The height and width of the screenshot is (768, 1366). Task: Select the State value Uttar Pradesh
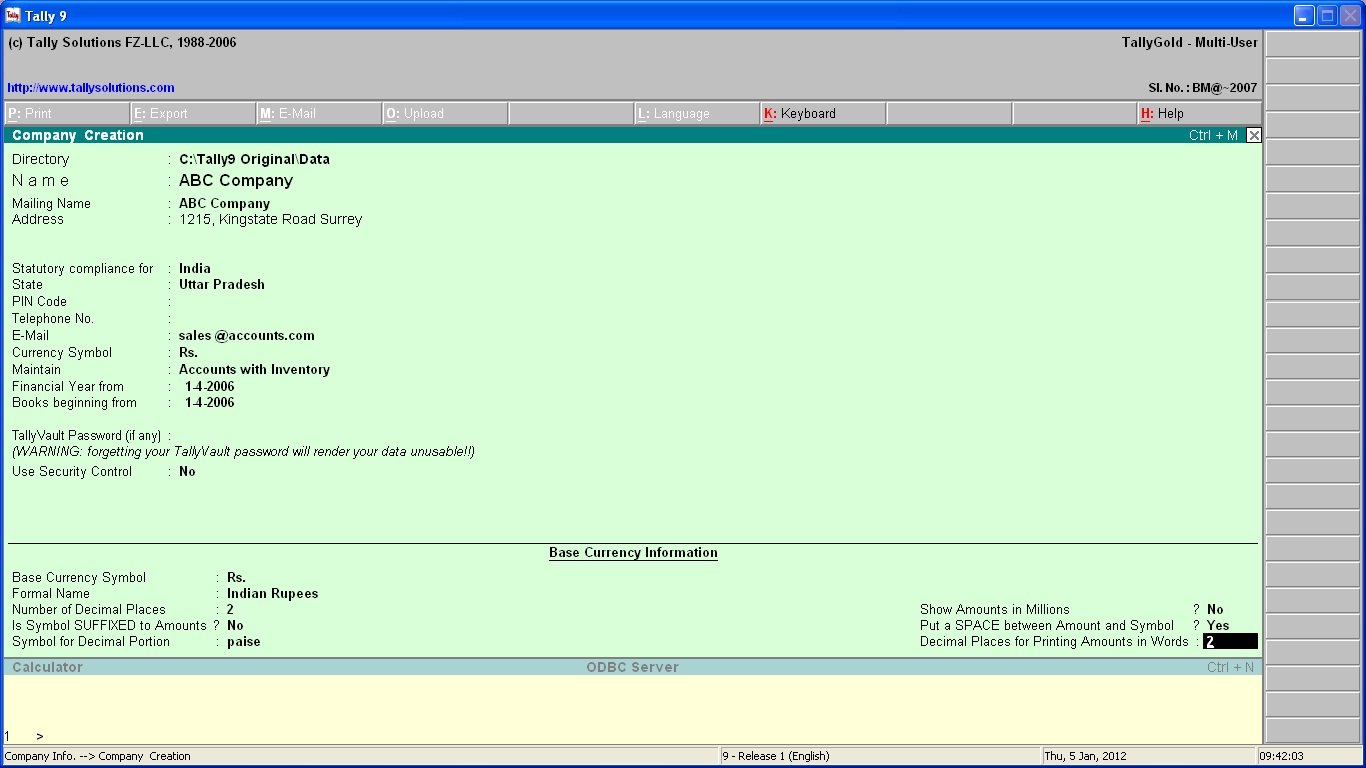coord(222,284)
